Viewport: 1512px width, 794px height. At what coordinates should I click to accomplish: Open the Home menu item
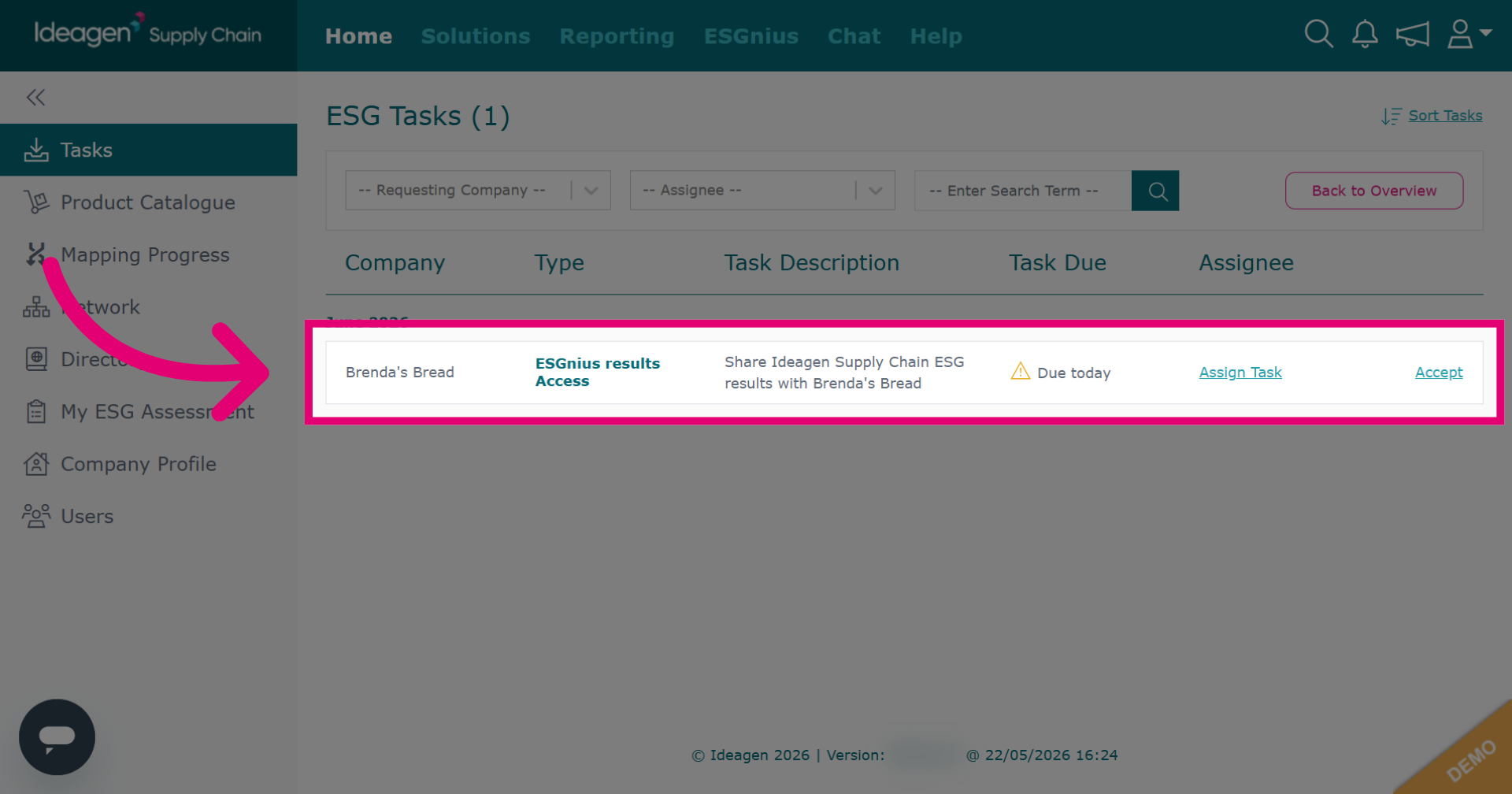pyautogui.click(x=358, y=36)
